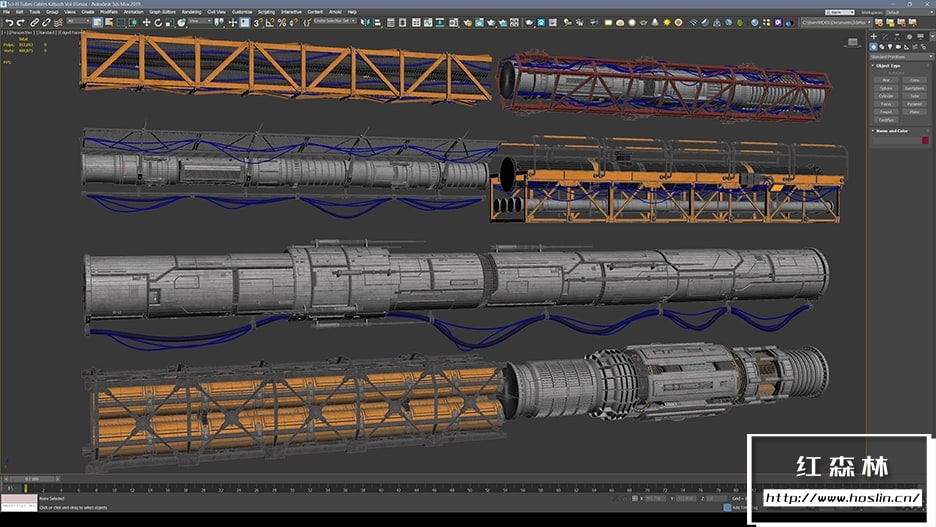Click the Cylinder primitive button

886,96
